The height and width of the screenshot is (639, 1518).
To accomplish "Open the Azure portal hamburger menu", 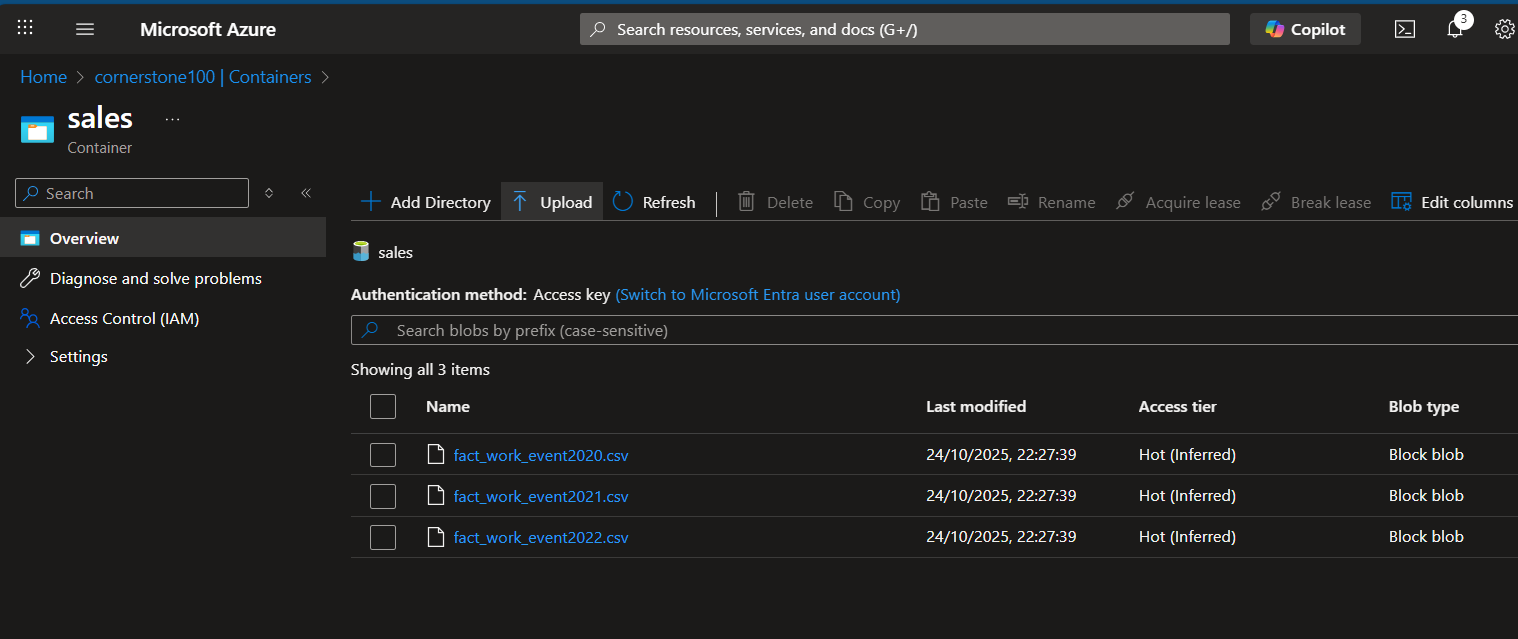I will click(85, 29).
